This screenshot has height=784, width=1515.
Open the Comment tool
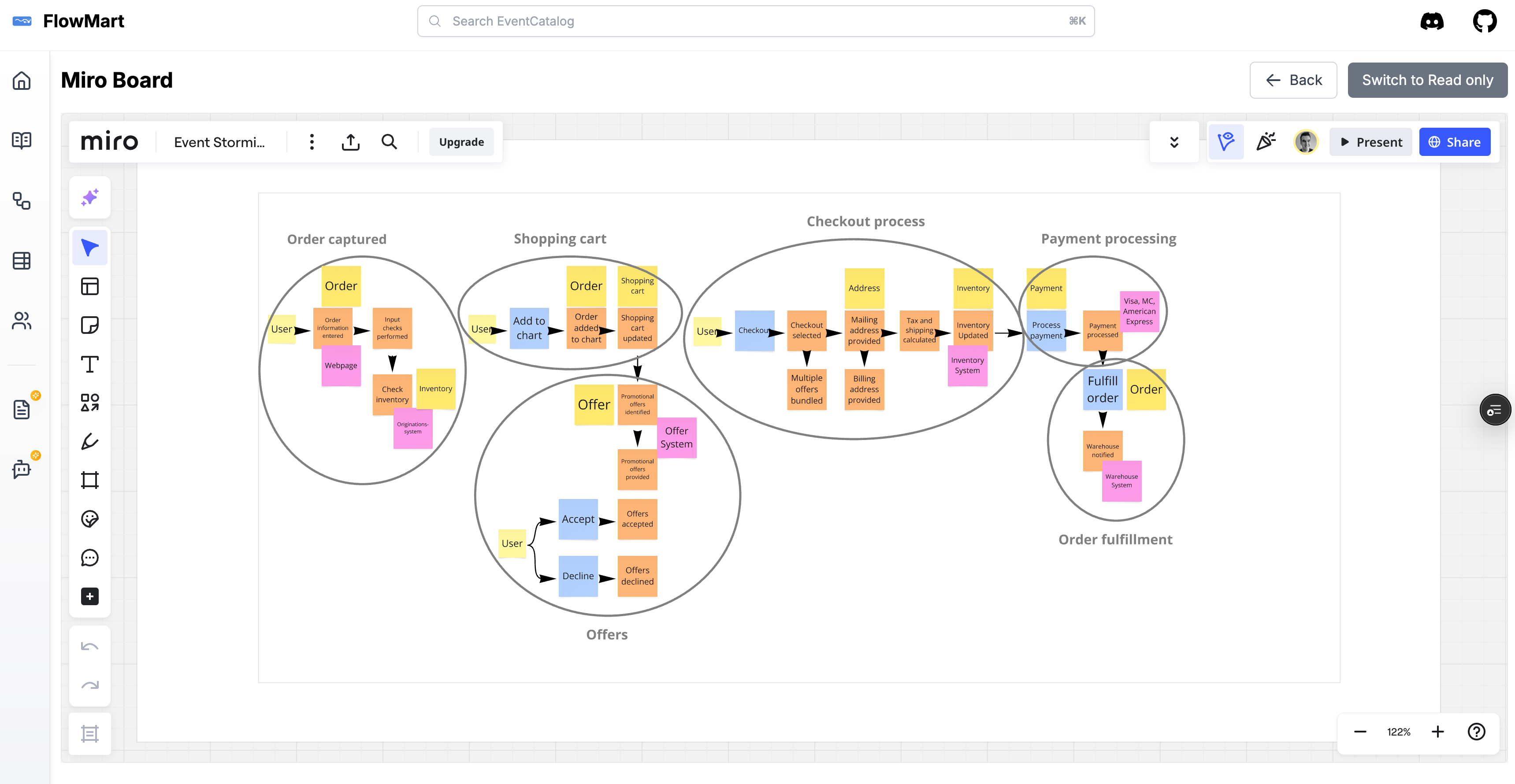[x=89, y=558]
